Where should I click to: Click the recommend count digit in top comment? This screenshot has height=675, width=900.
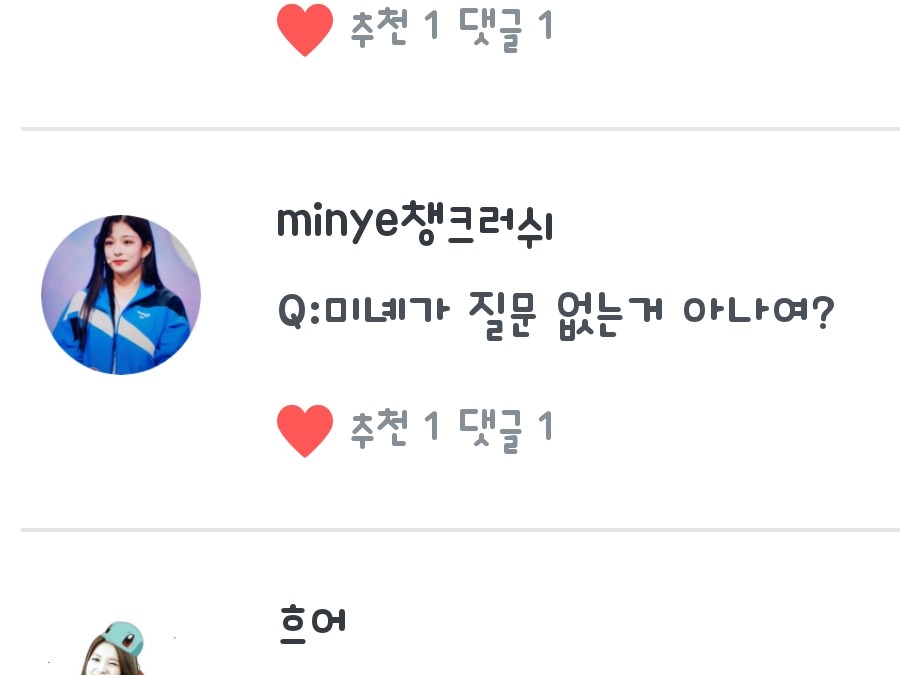tap(431, 25)
